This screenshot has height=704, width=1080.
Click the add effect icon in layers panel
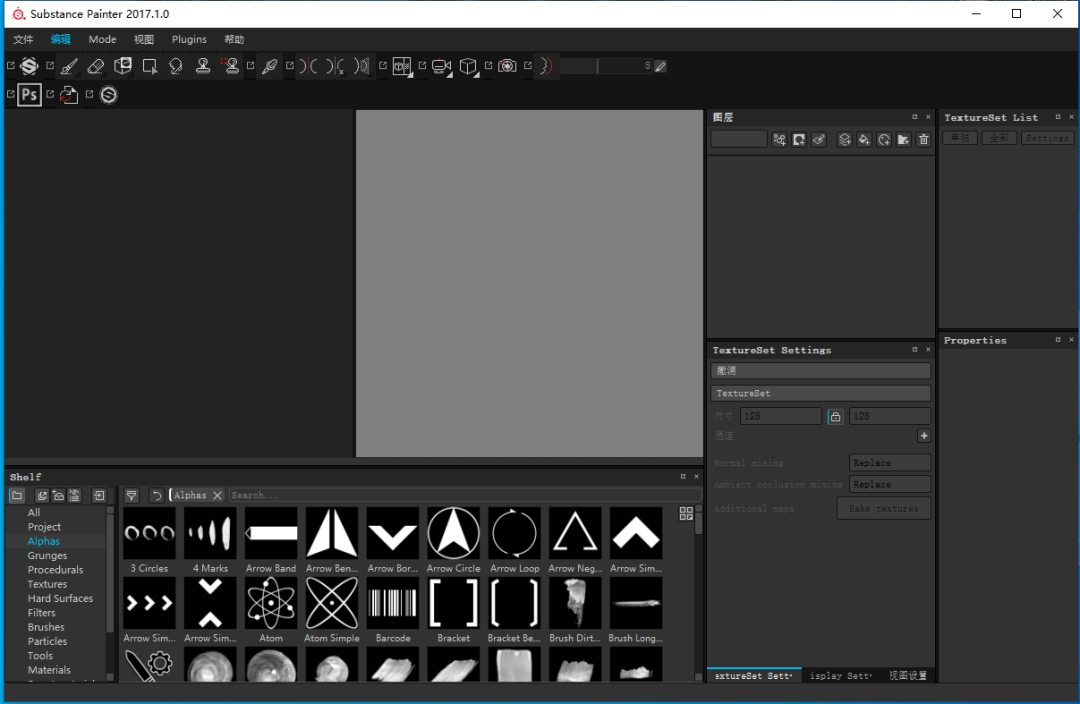click(x=779, y=140)
